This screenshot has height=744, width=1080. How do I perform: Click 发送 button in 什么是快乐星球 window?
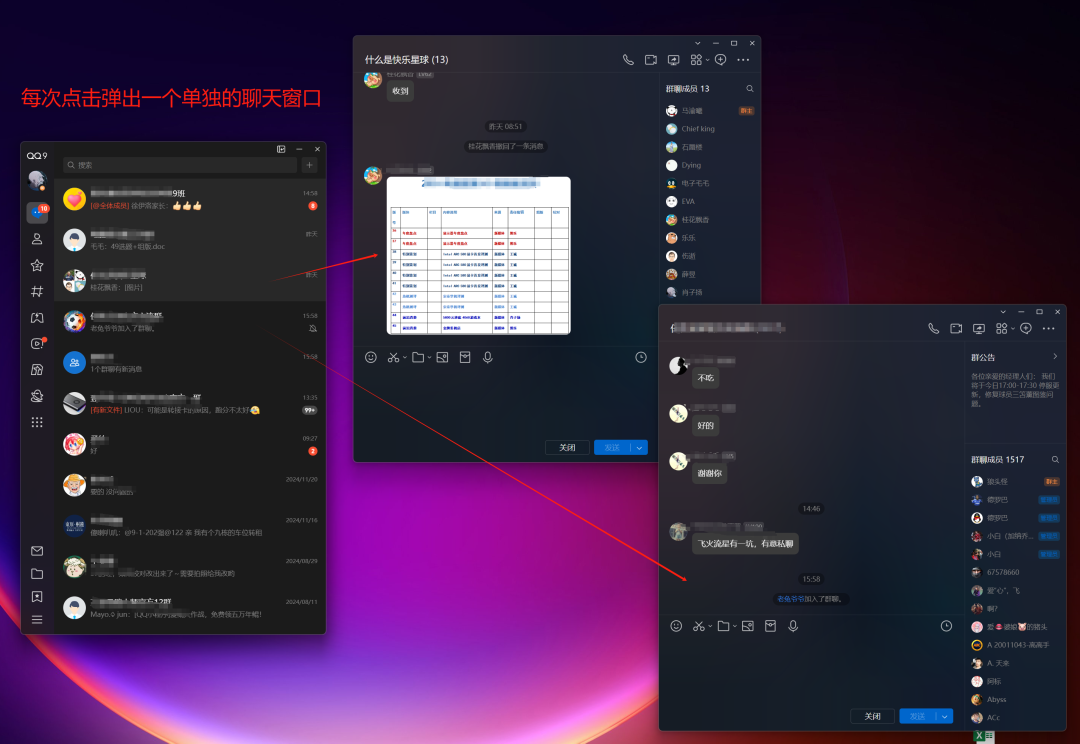(612, 448)
